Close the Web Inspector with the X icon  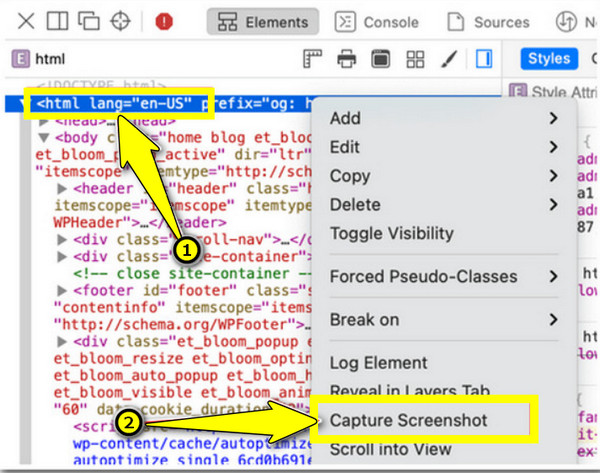pyautogui.click(x=26, y=21)
